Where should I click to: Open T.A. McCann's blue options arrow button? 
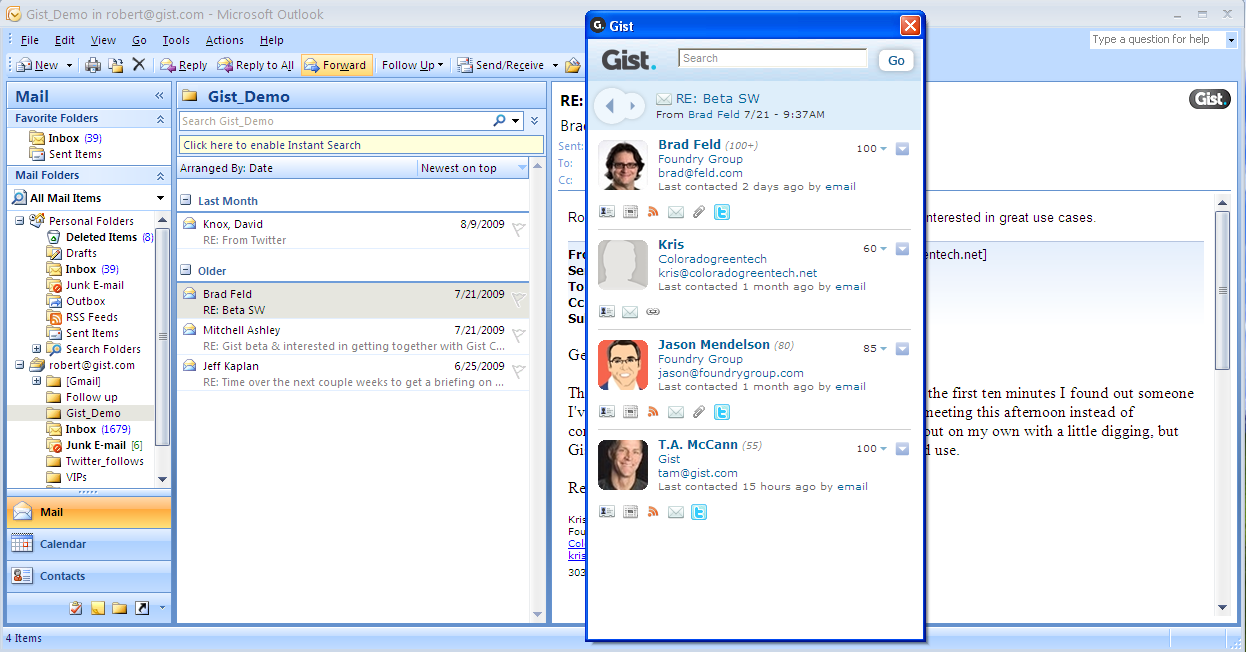(x=902, y=449)
